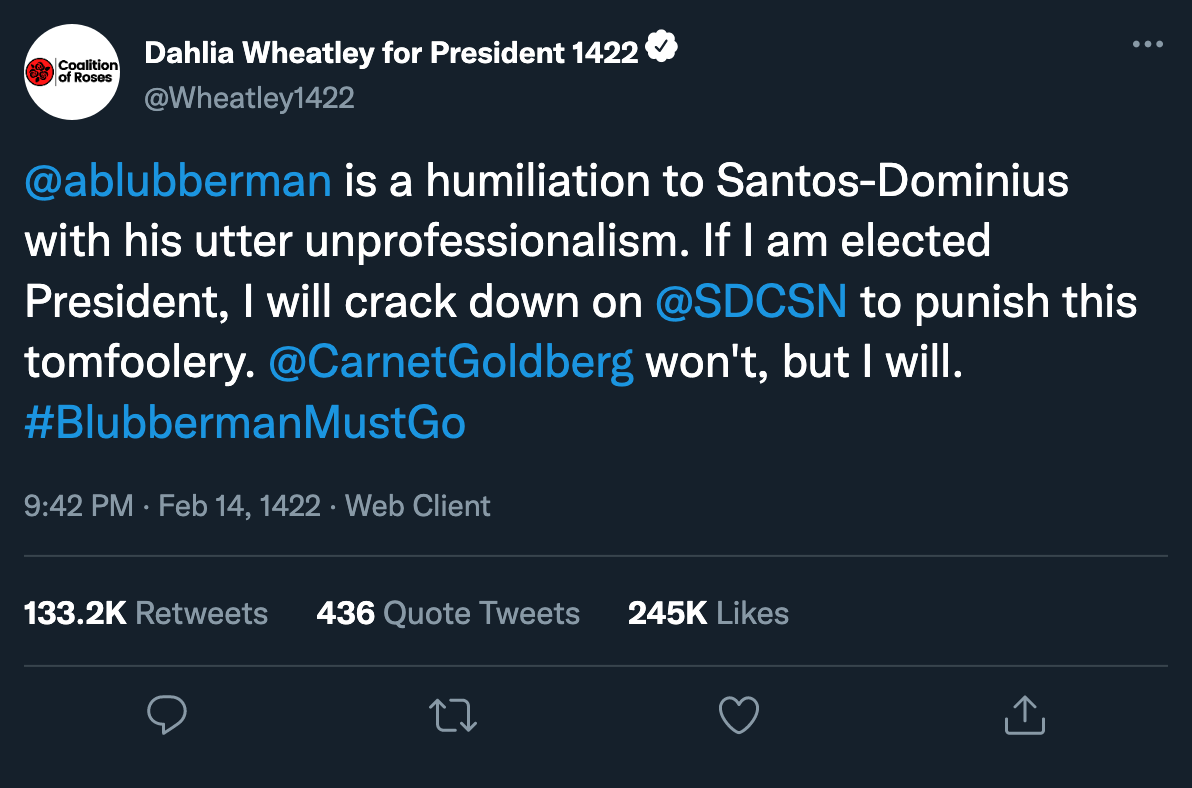Open the @ablubberman mention

178,181
